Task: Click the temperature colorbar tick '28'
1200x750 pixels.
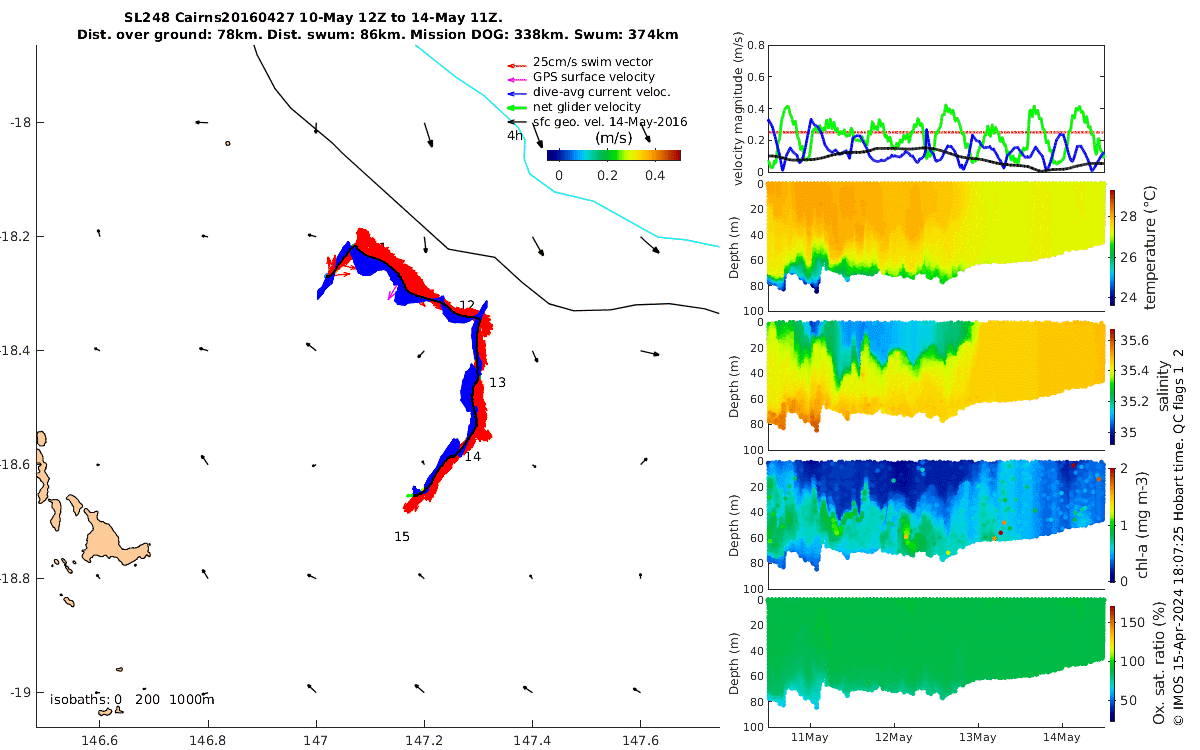Action: (1130, 215)
